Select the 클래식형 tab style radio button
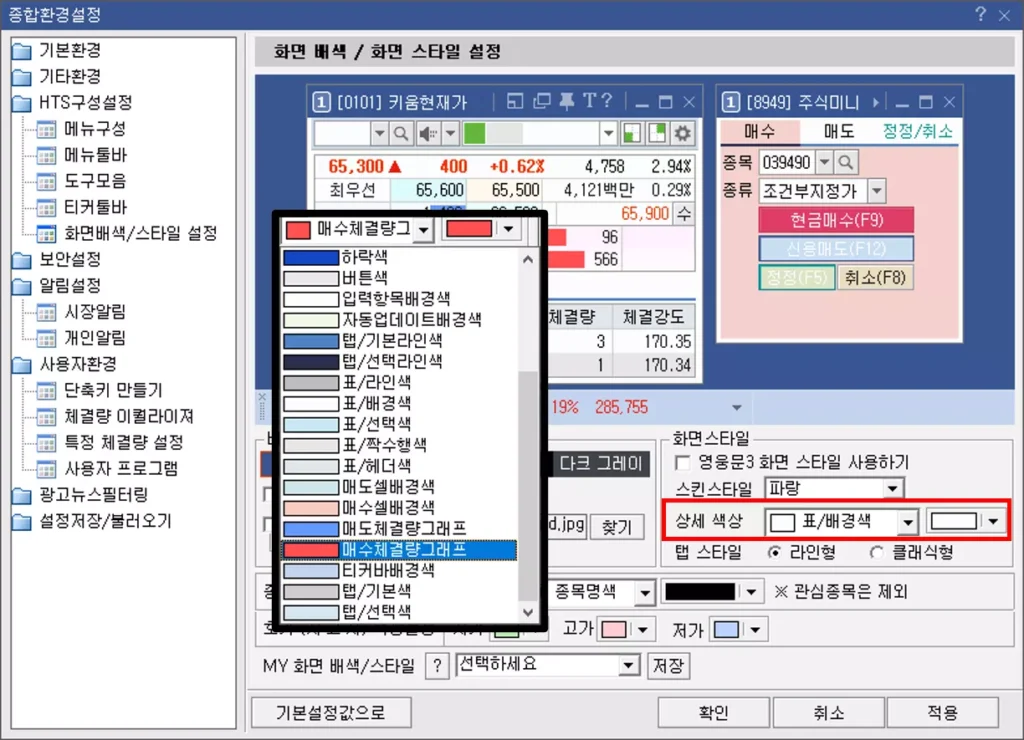Viewport: 1024px width, 740px height. coord(877,553)
